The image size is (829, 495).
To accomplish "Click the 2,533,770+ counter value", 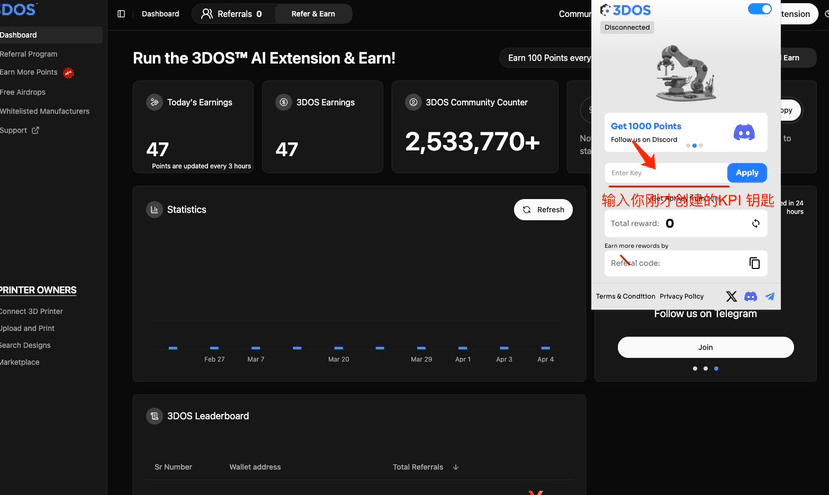I will tap(473, 142).
